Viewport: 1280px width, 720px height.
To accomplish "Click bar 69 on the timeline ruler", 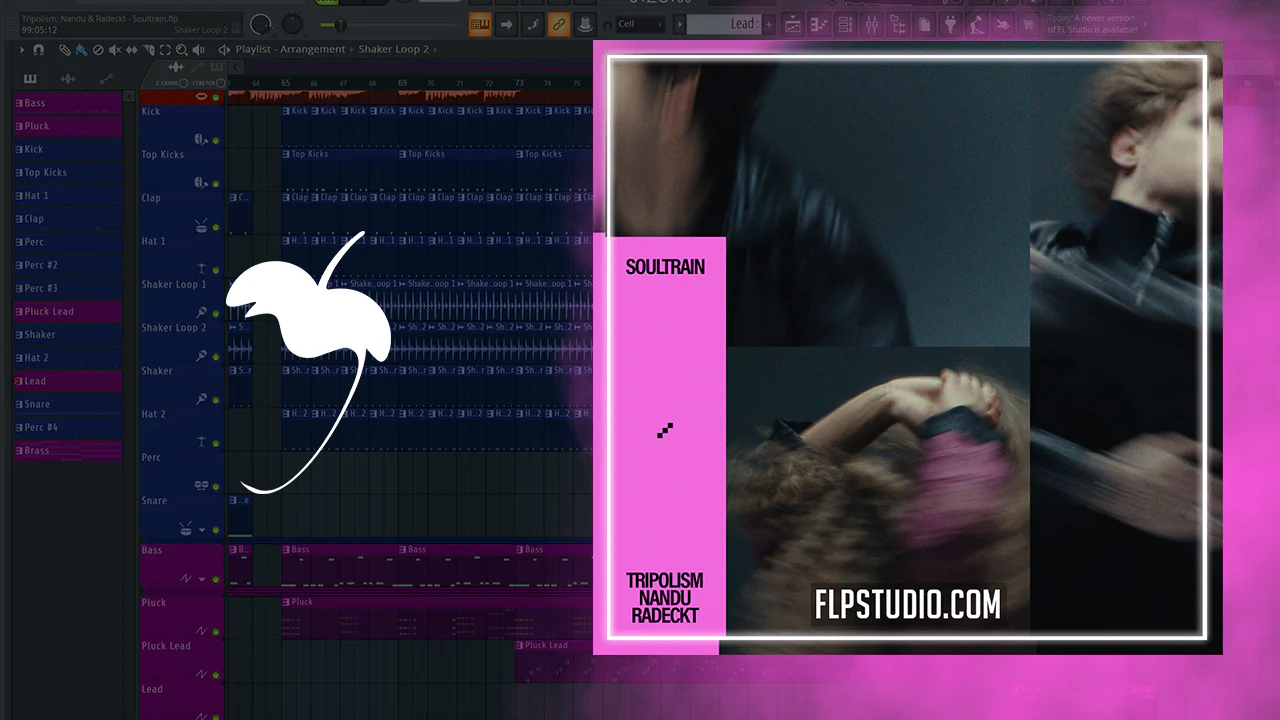I will 402,83.
